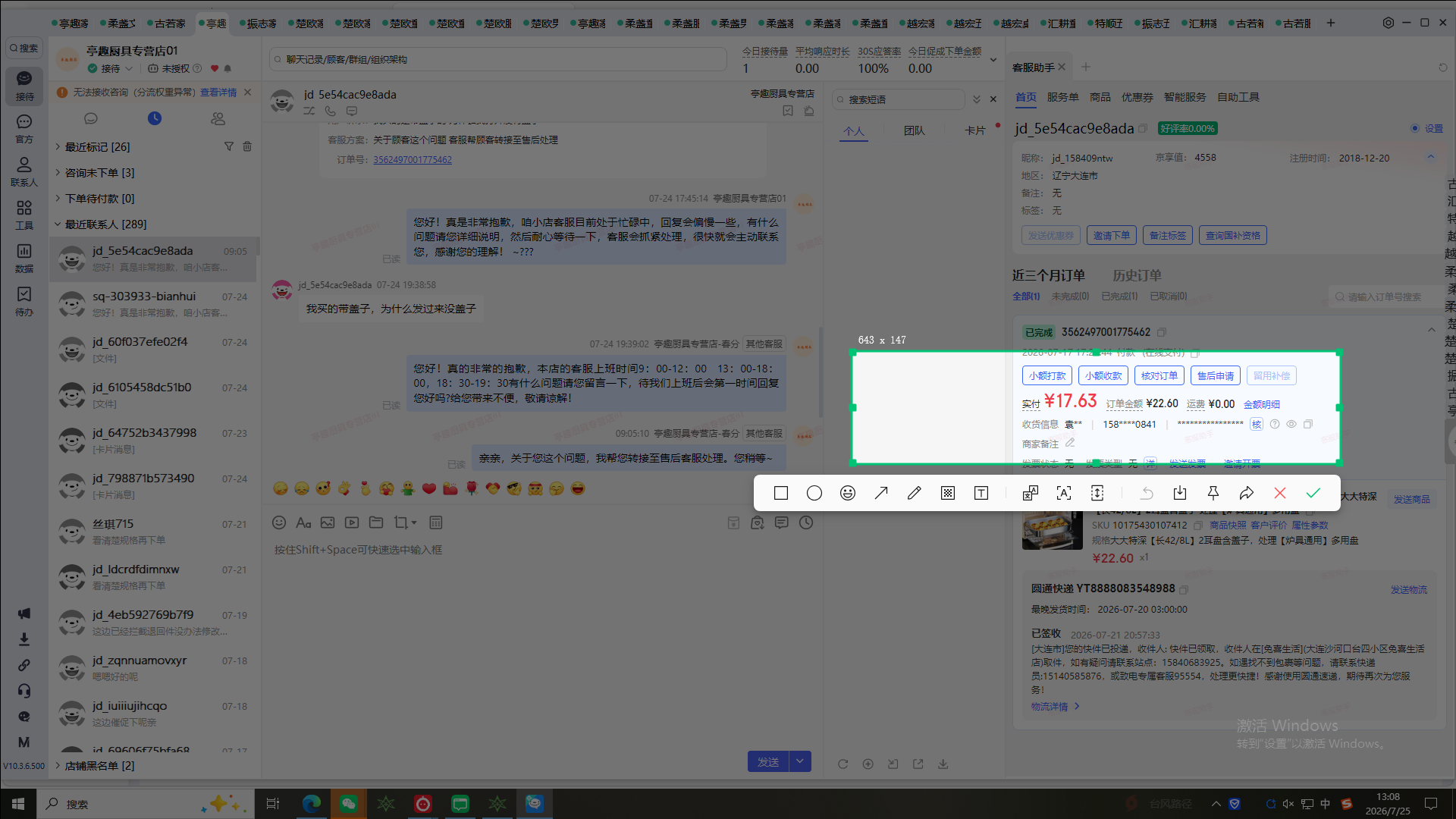Screen dimensions: 1456x819
Task: Switch to the 团队 quick phrases tab
Action: point(915,130)
